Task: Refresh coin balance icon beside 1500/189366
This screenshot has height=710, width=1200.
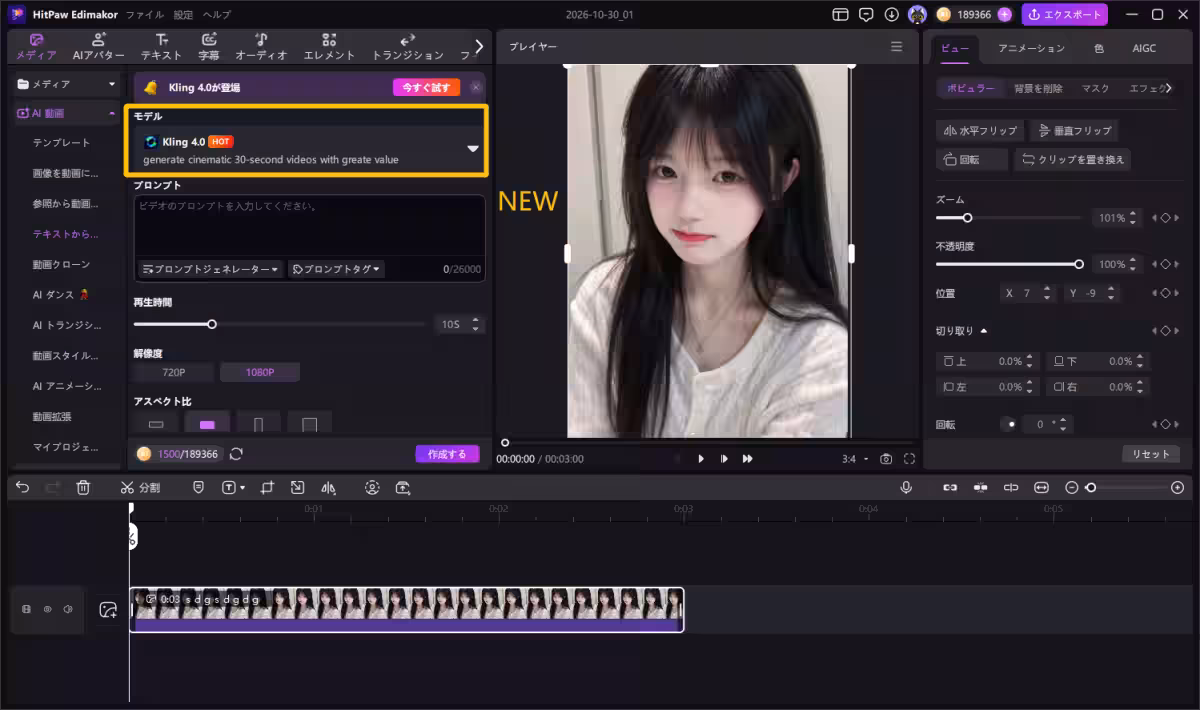Action: pyautogui.click(x=236, y=454)
